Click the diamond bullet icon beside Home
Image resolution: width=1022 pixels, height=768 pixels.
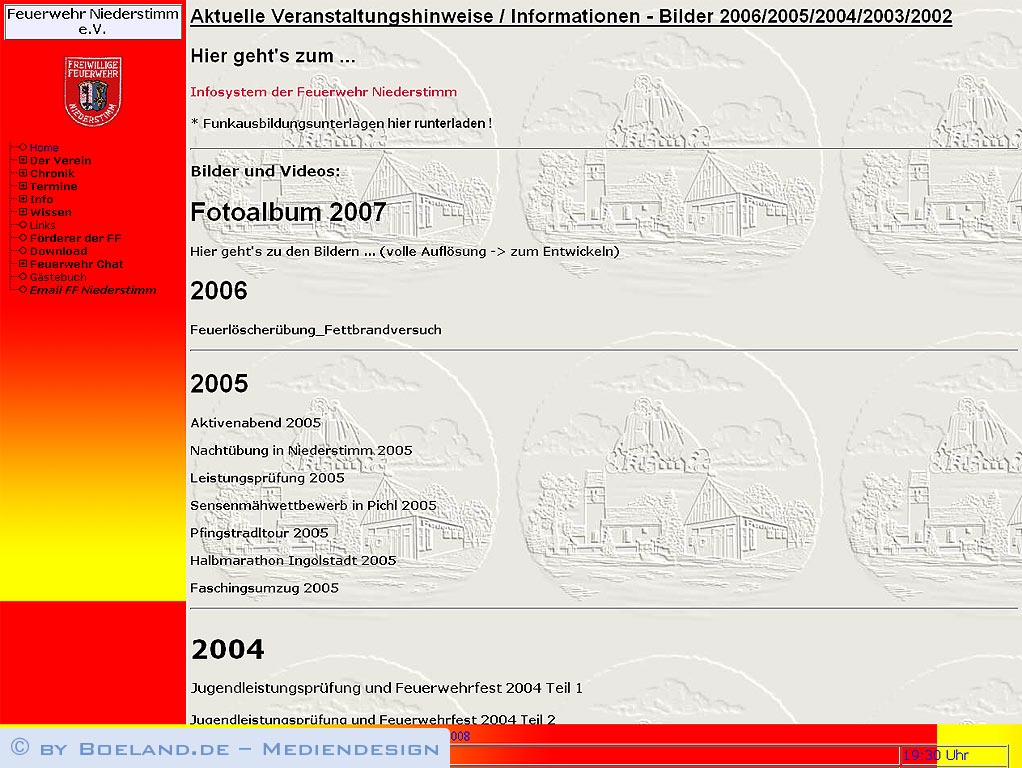click(x=23, y=147)
